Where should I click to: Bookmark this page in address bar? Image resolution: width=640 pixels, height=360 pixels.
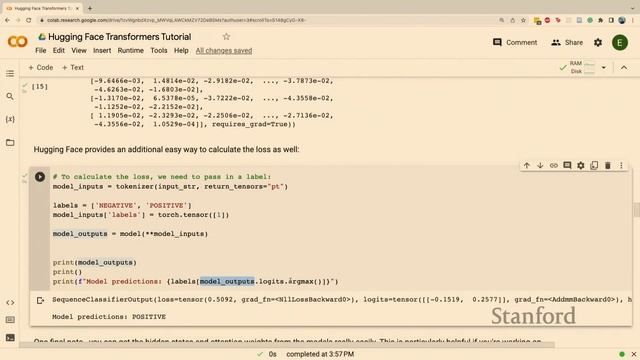click(523, 20)
